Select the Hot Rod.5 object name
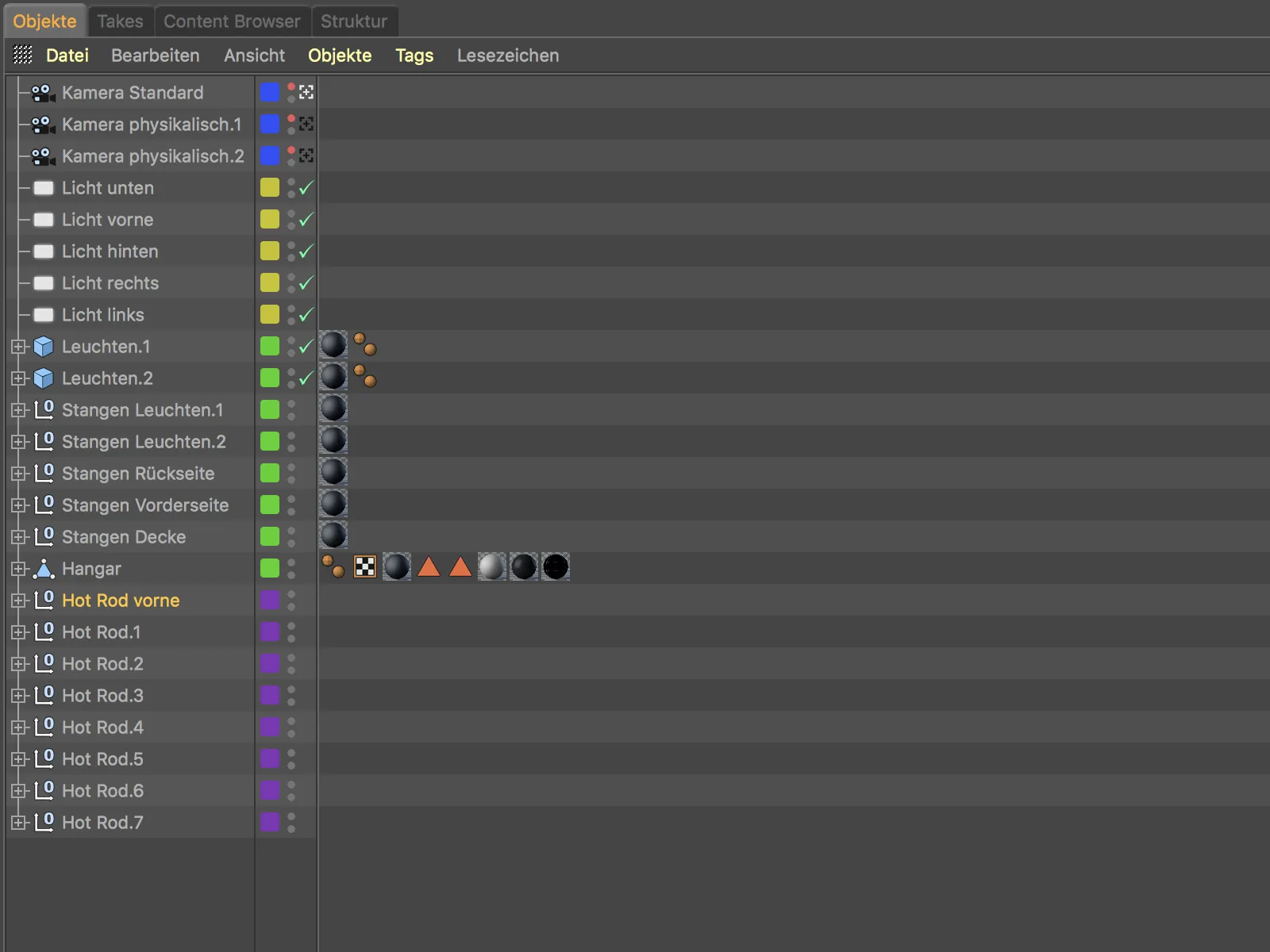 tap(102, 759)
